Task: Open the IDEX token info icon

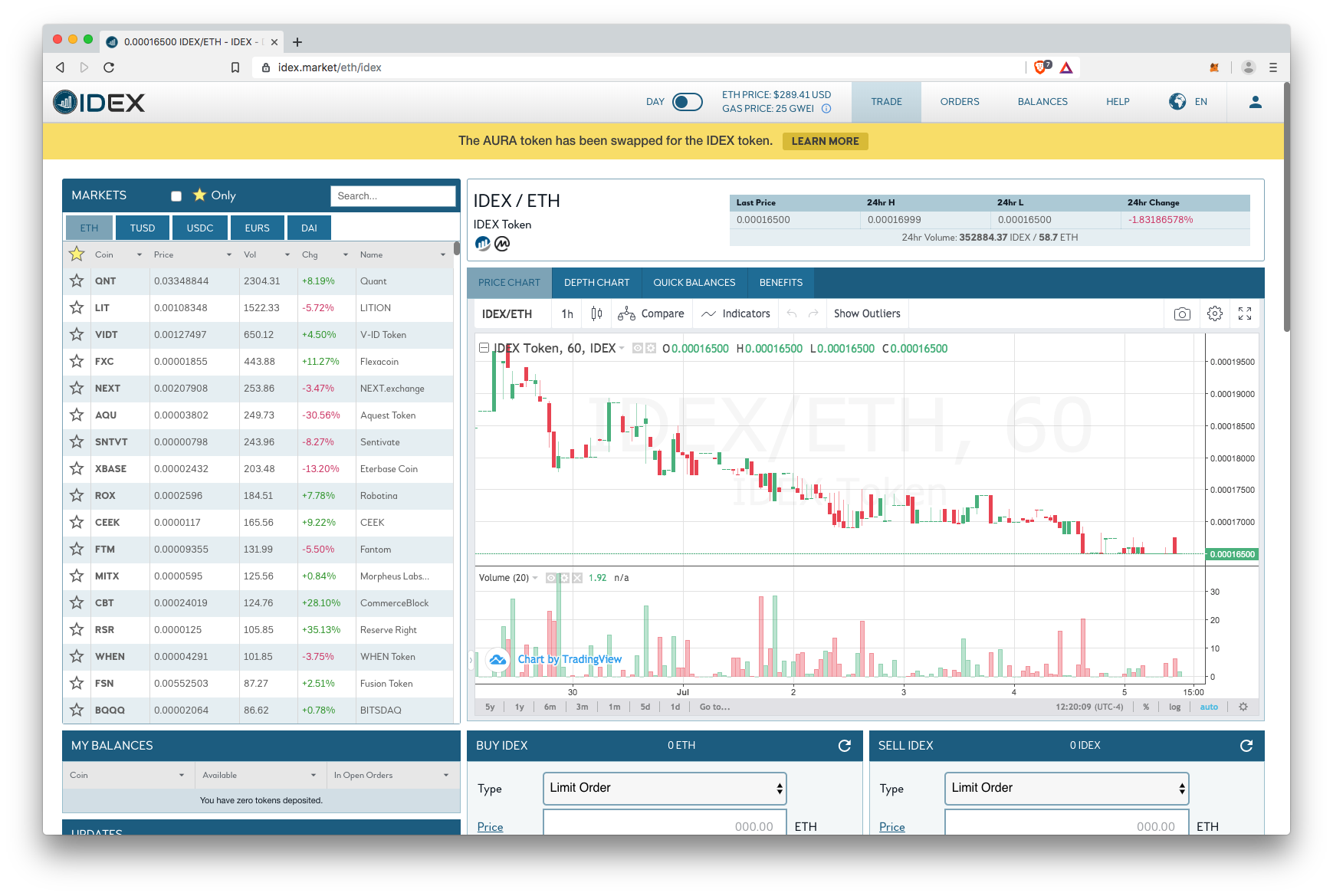Action: point(482,244)
